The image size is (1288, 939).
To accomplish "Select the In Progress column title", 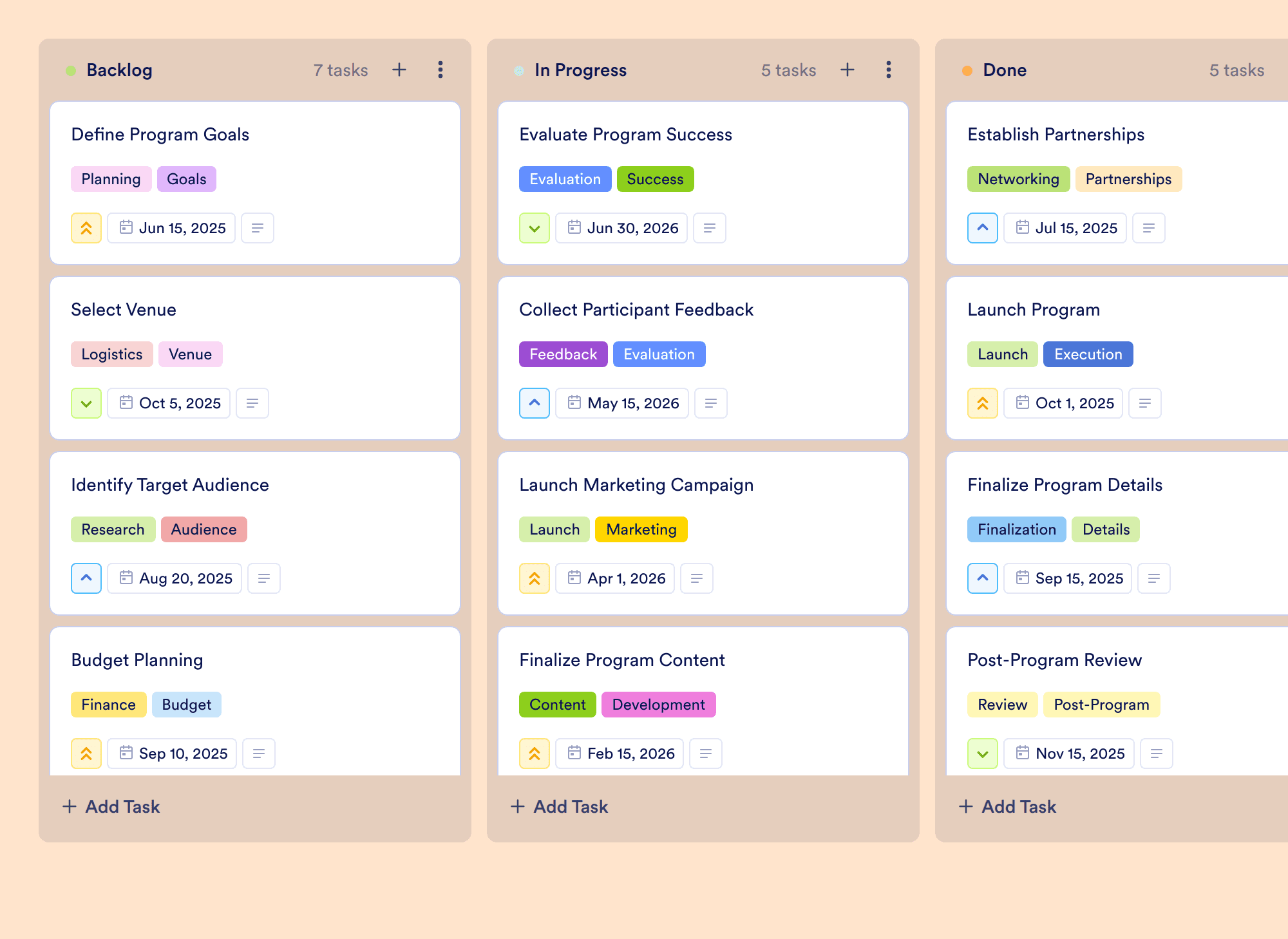I will pos(580,70).
